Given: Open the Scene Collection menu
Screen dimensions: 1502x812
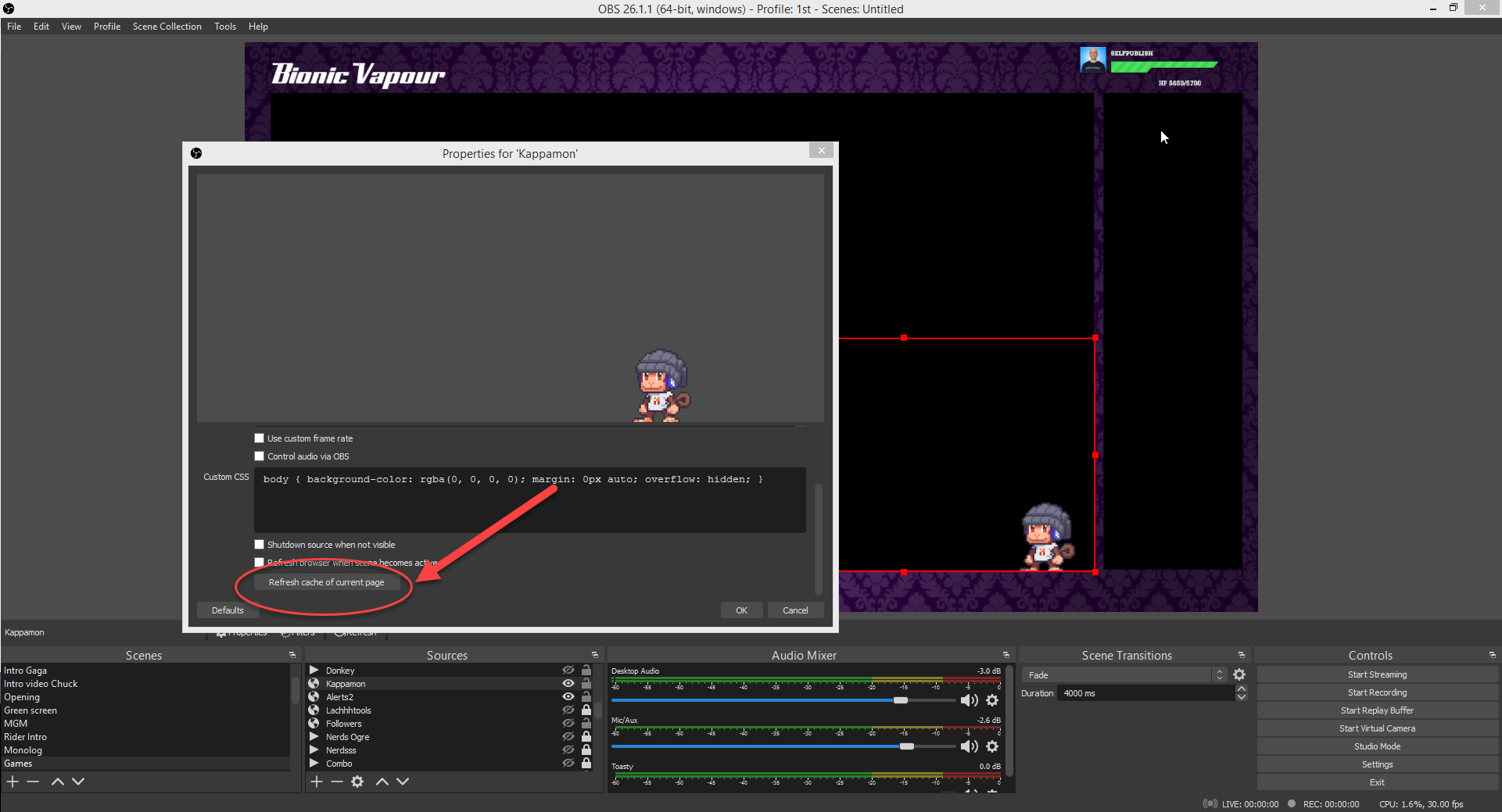Looking at the screenshot, I should [x=167, y=26].
